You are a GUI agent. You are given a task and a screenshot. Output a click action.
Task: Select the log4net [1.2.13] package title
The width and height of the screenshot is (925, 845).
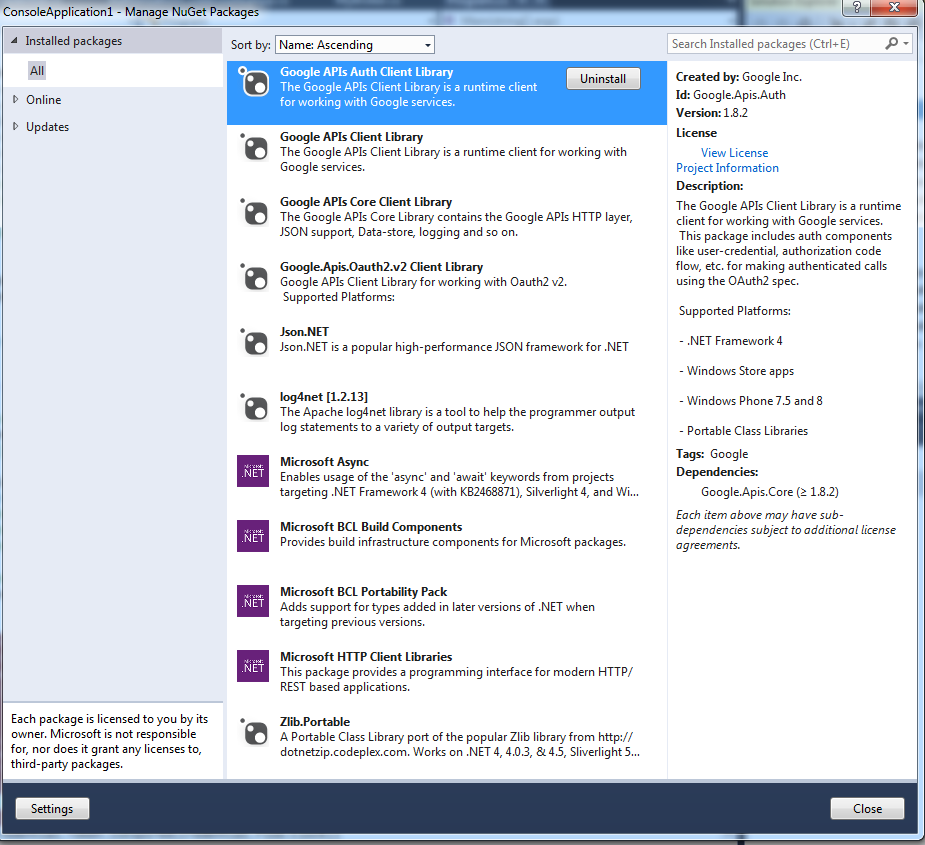pyautogui.click(x=324, y=397)
